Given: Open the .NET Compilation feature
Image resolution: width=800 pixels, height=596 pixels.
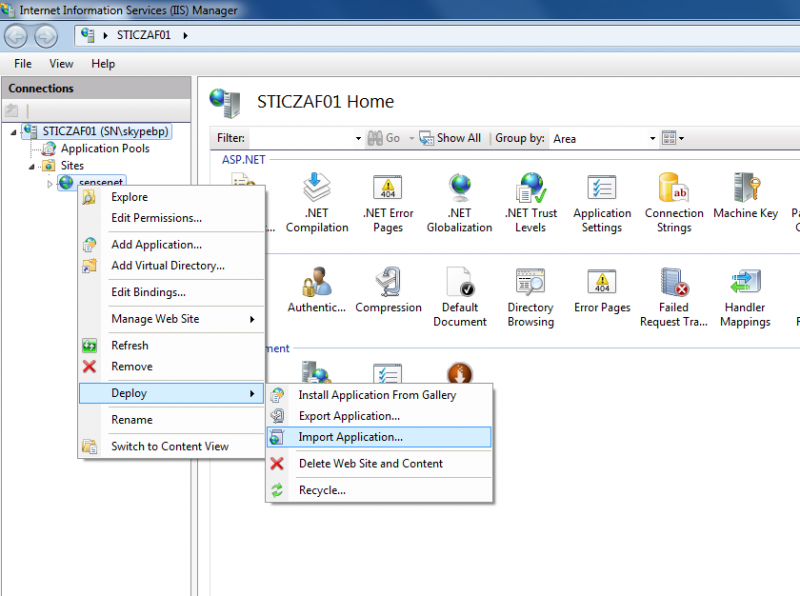Looking at the screenshot, I should tap(317, 203).
